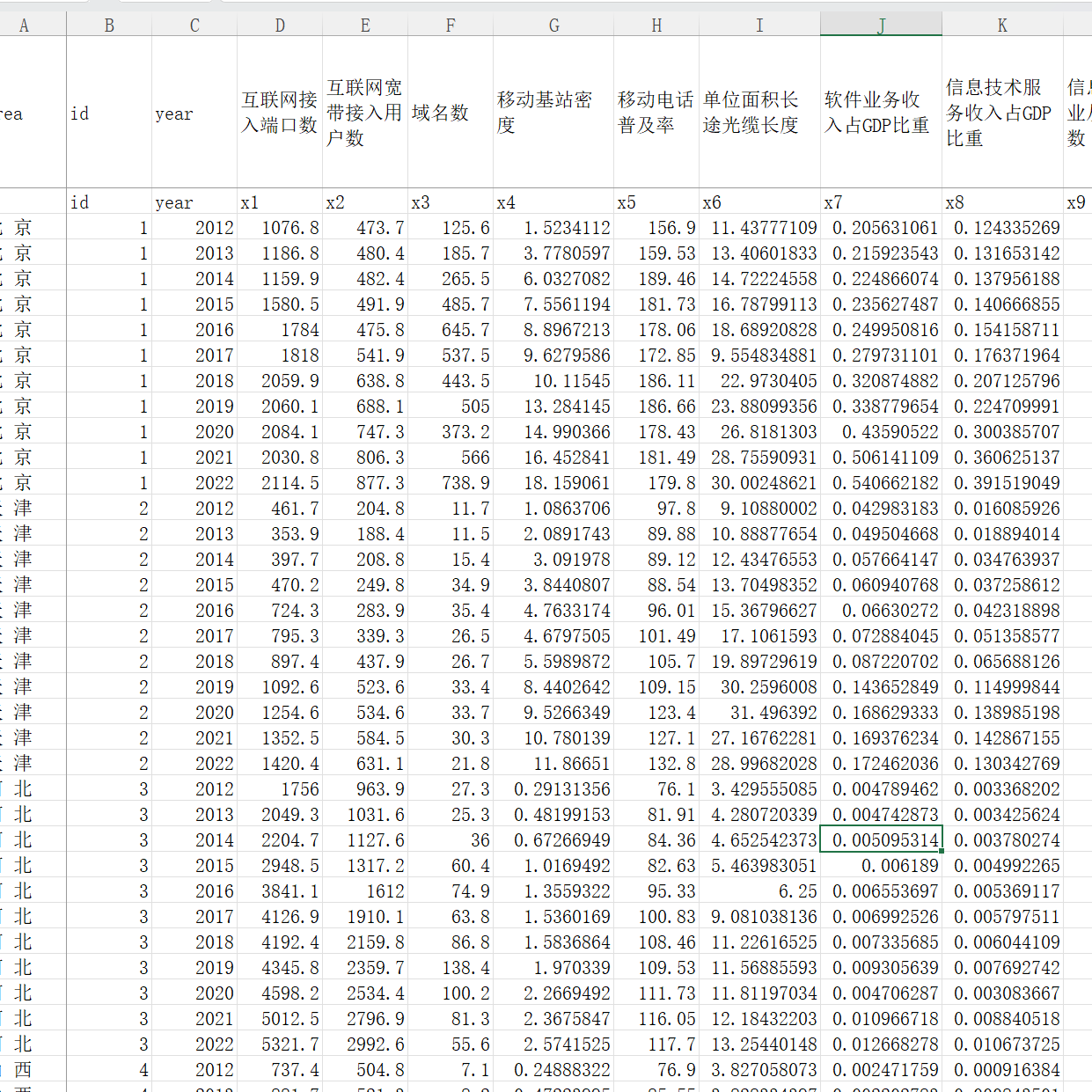The height and width of the screenshot is (1092, 1092).
Task: Click the cell containing 738.9
Action: click(x=451, y=482)
